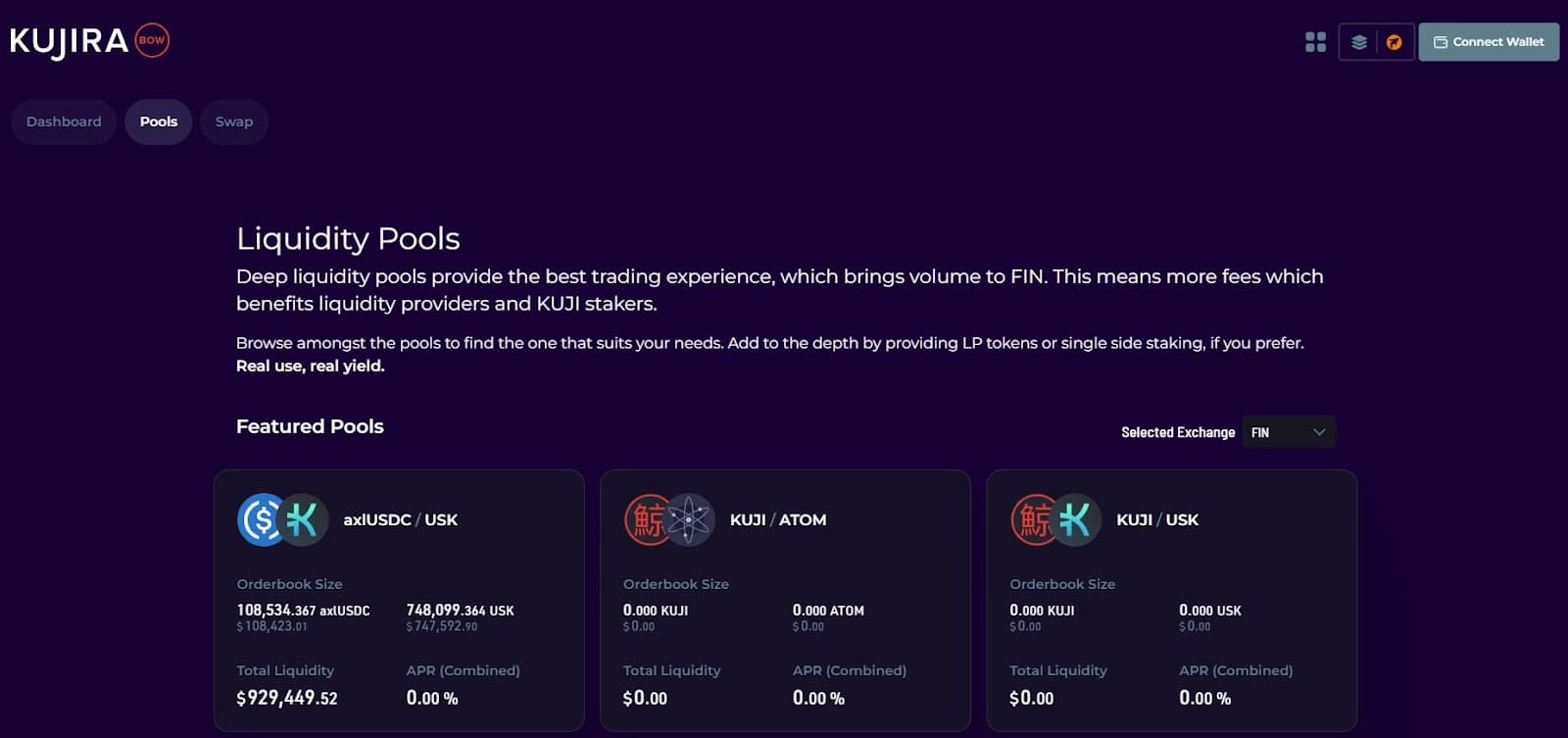Open the axlUSDC / USK pool title
The width and height of the screenshot is (1568, 738).
click(400, 519)
